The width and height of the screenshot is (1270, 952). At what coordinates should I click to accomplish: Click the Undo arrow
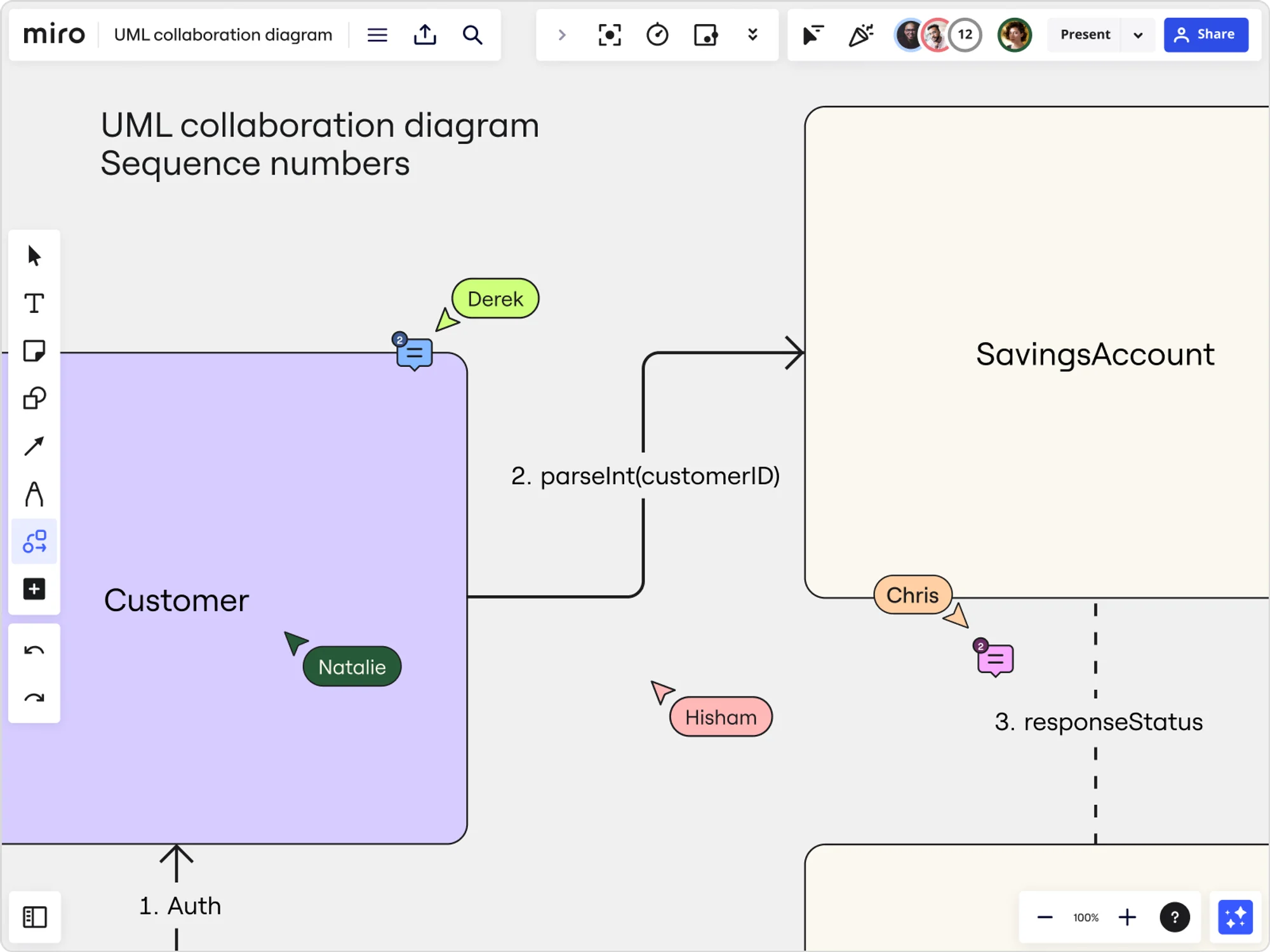[x=34, y=650]
